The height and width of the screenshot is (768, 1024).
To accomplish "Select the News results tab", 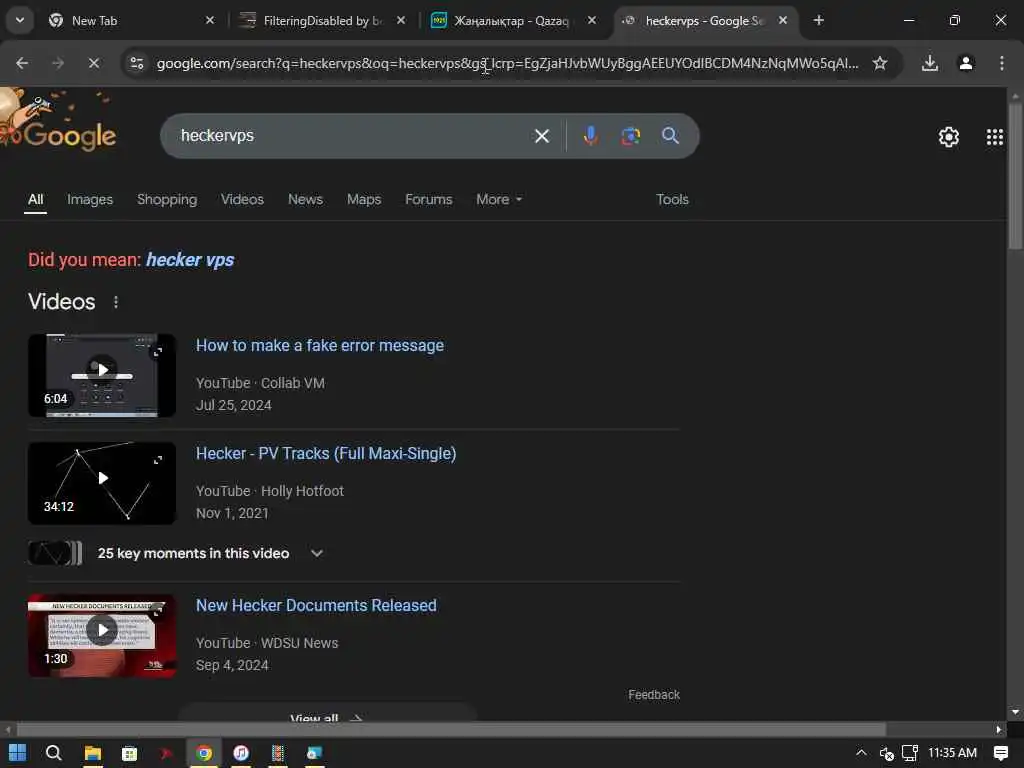I will pos(306,199).
